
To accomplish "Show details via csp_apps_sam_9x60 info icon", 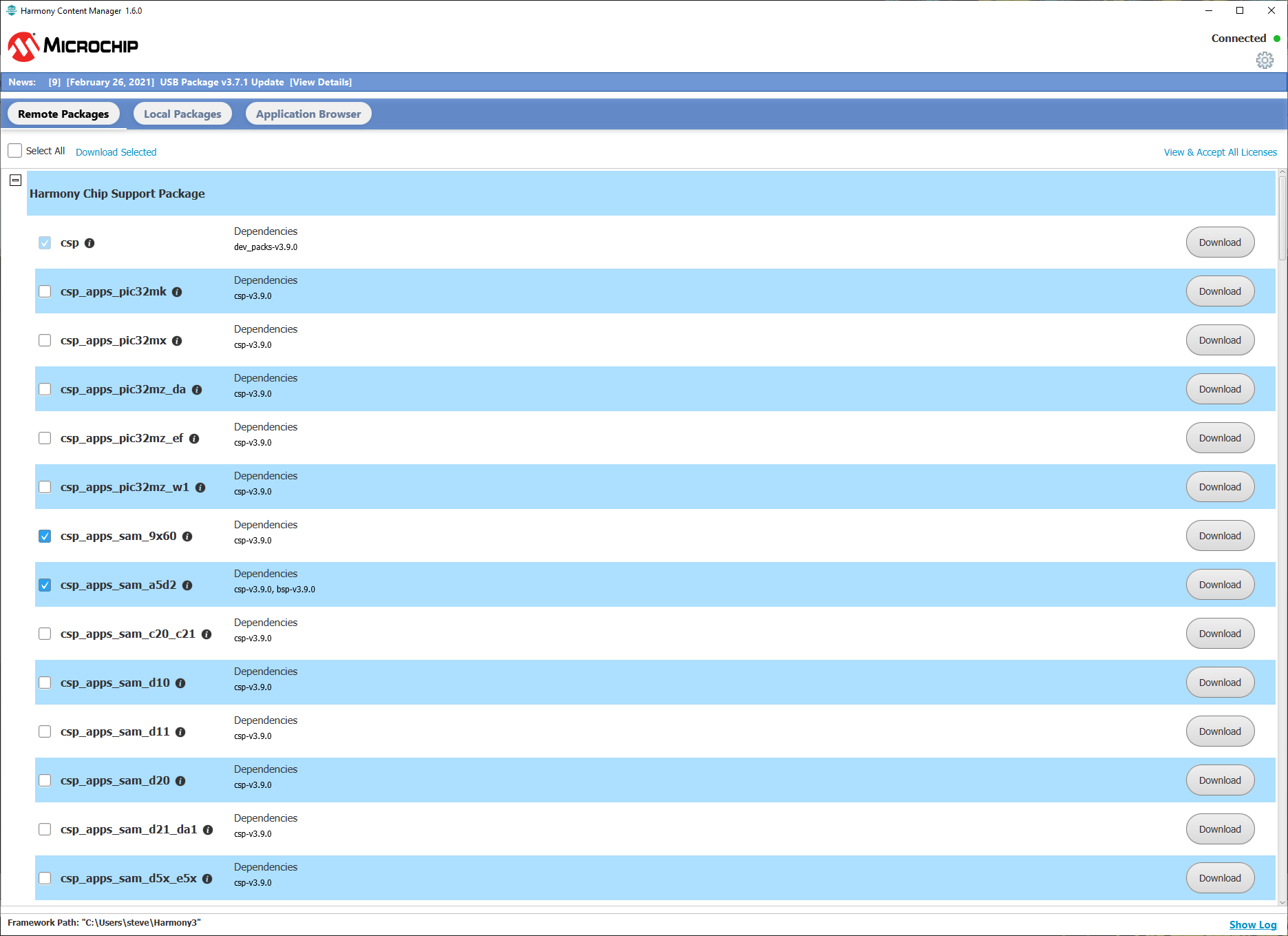I will 187,537.
